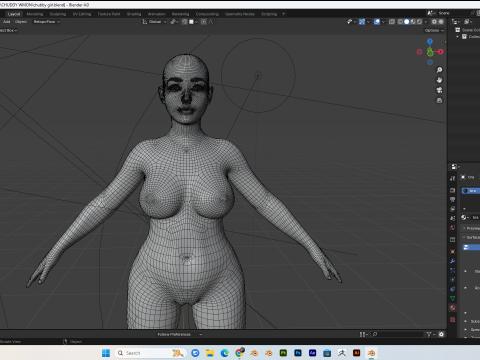480x360 pixels.
Task: Open the green Object Data tab
Action: [452, 298]
